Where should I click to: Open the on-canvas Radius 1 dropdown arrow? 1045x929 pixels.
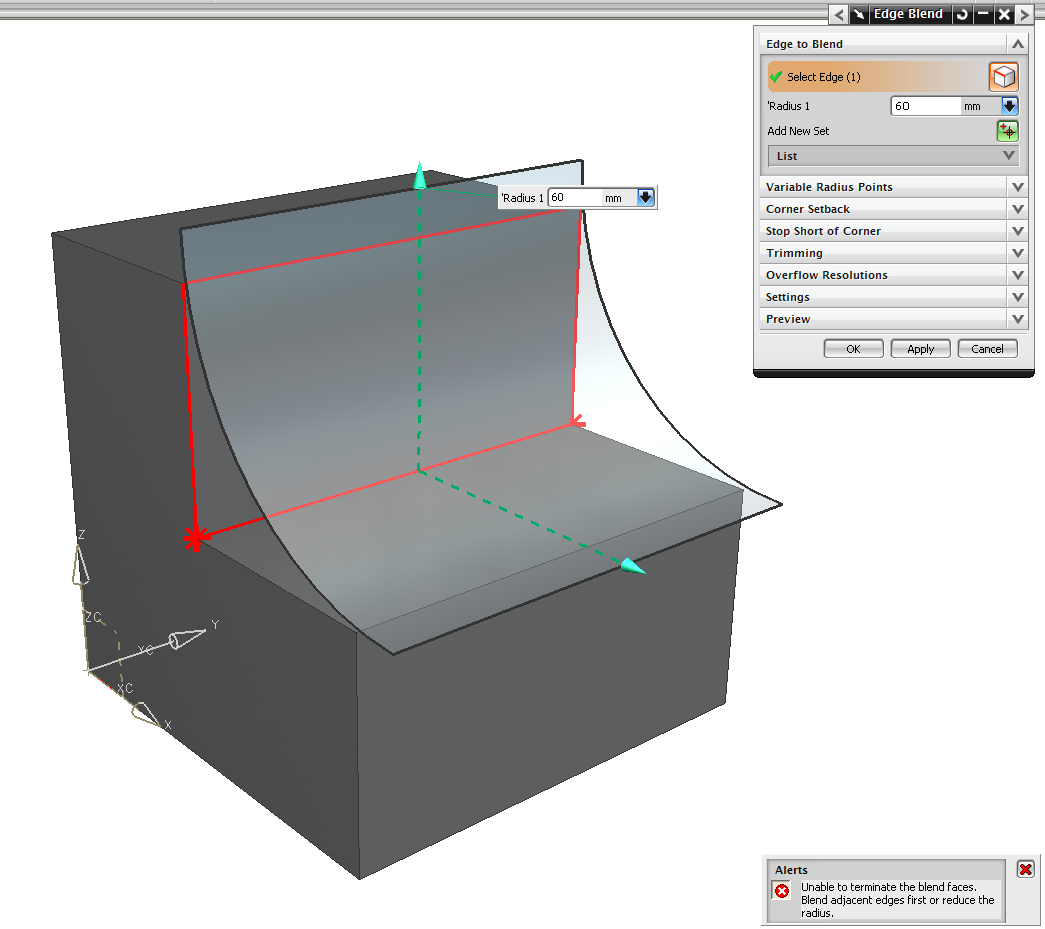646,197
